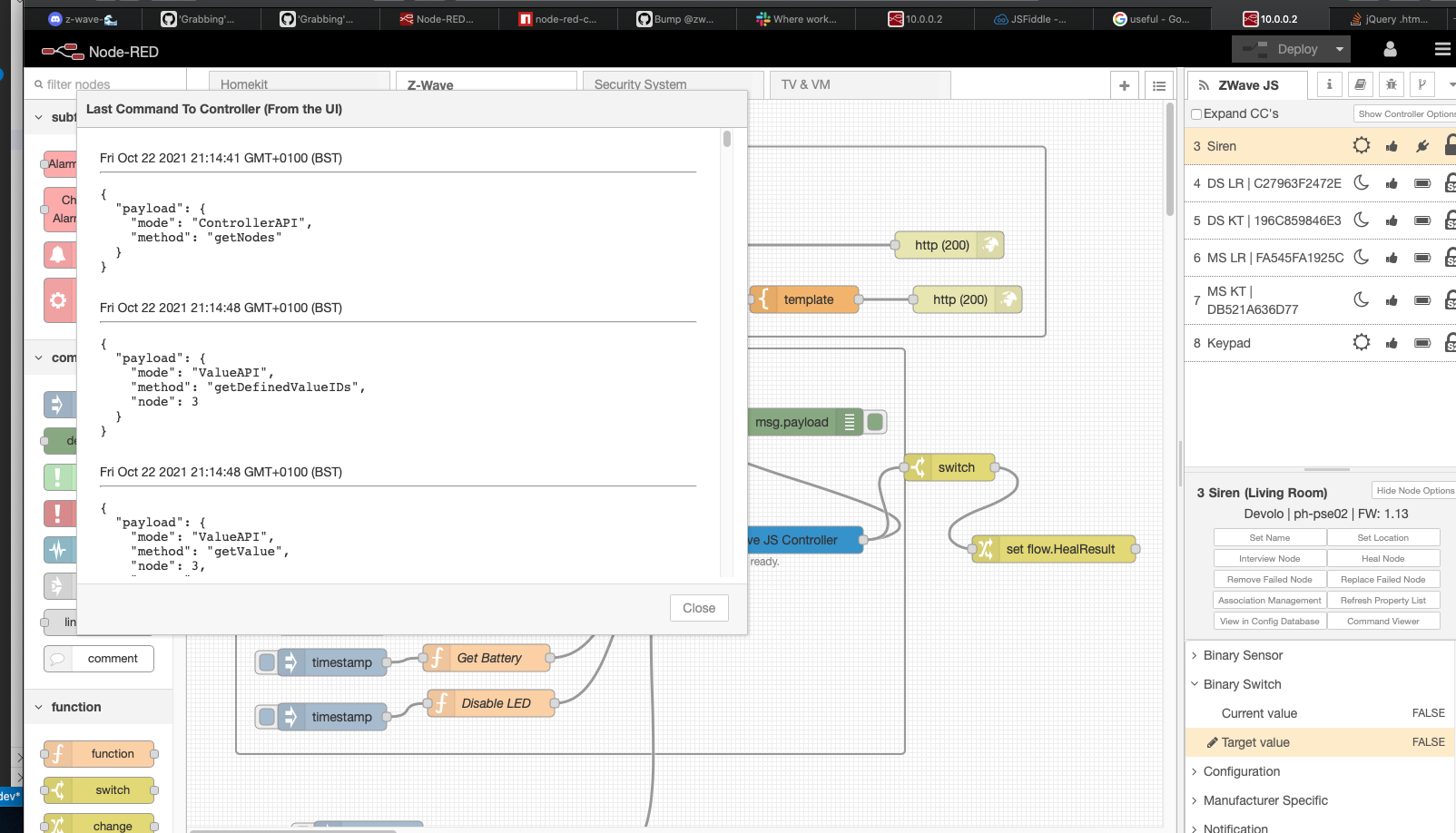Open the info sidebar tab icon
The width and height of the screenshot is (1456, 833).
[1329, 84]
